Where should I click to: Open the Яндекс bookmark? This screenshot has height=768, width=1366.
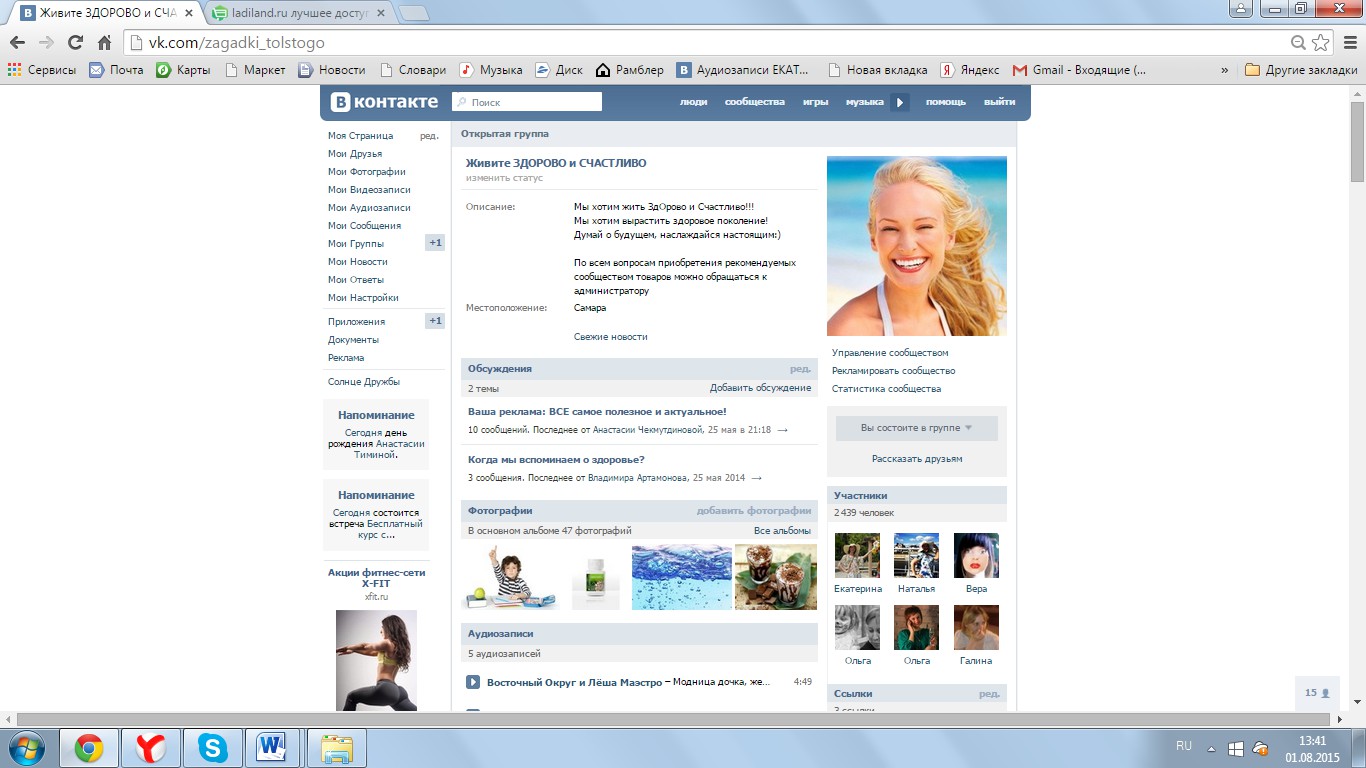970,70
